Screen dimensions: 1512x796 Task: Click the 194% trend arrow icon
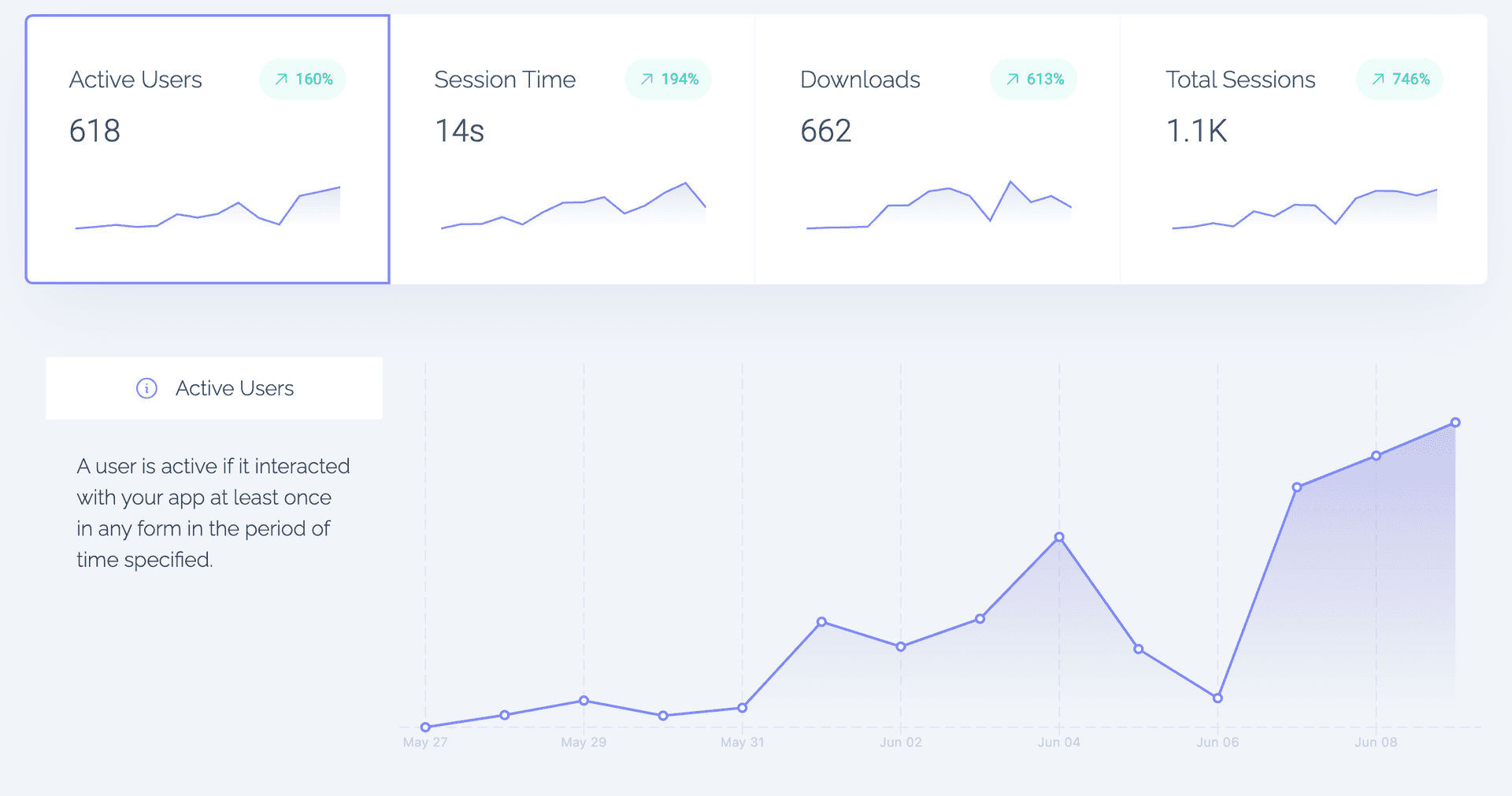(647, 80)
